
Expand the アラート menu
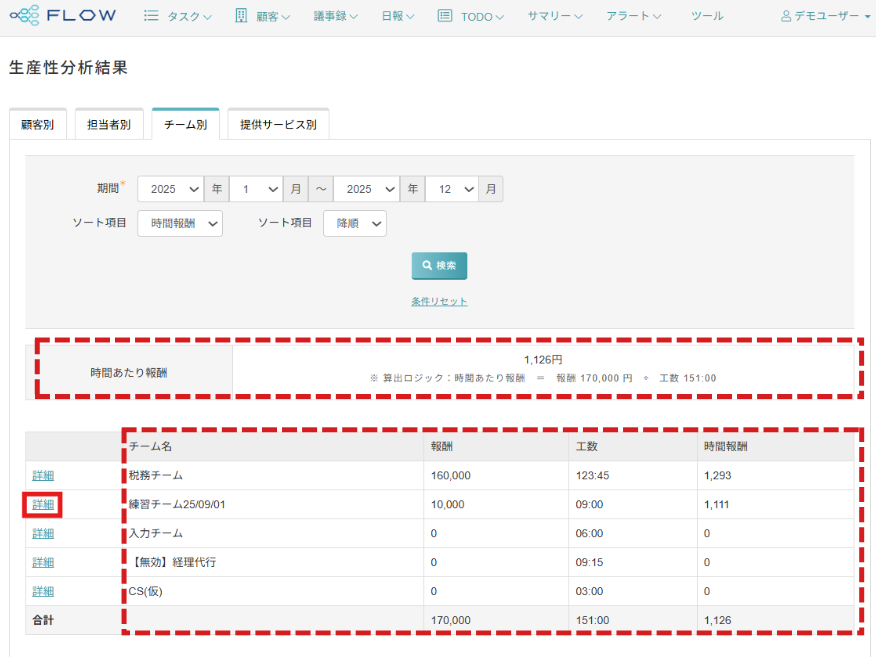634,17
